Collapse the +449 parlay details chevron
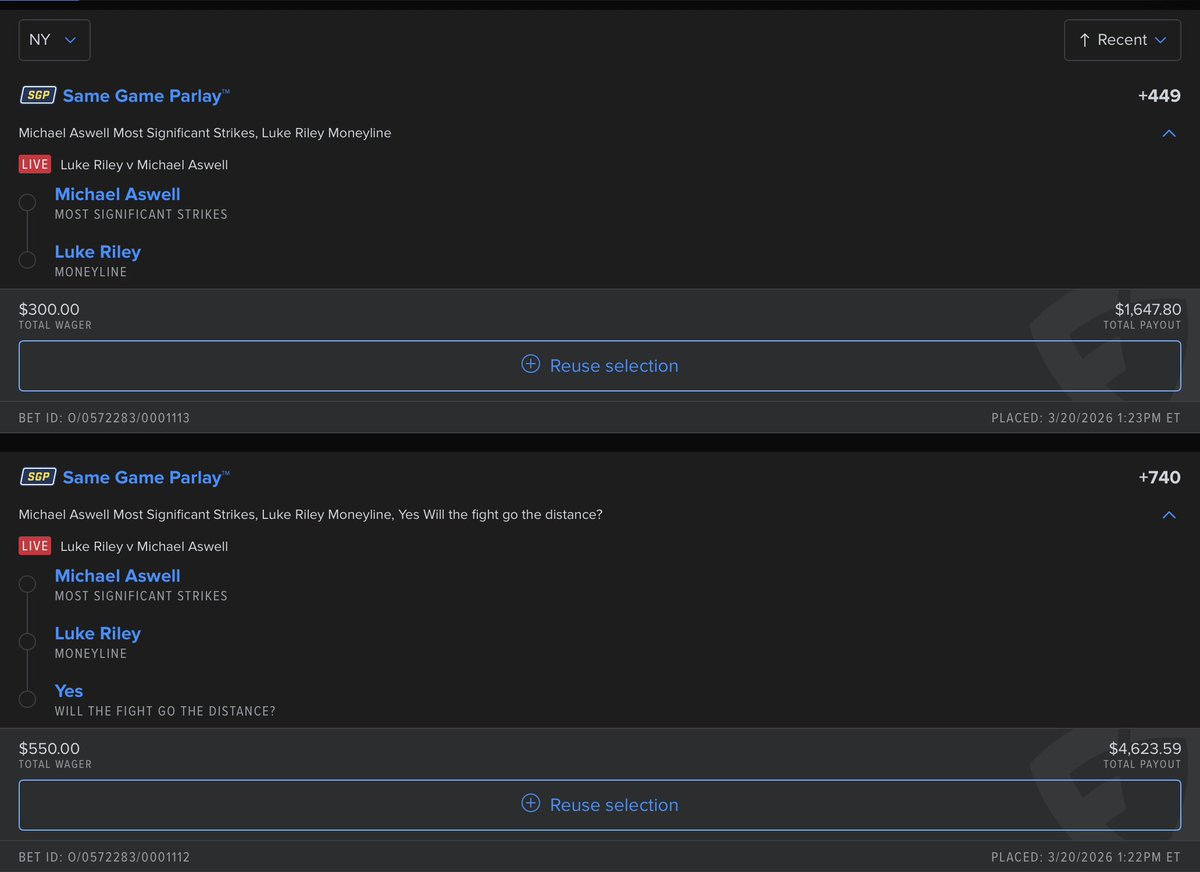This screenshot has height=872, width=1200. 1169,133
